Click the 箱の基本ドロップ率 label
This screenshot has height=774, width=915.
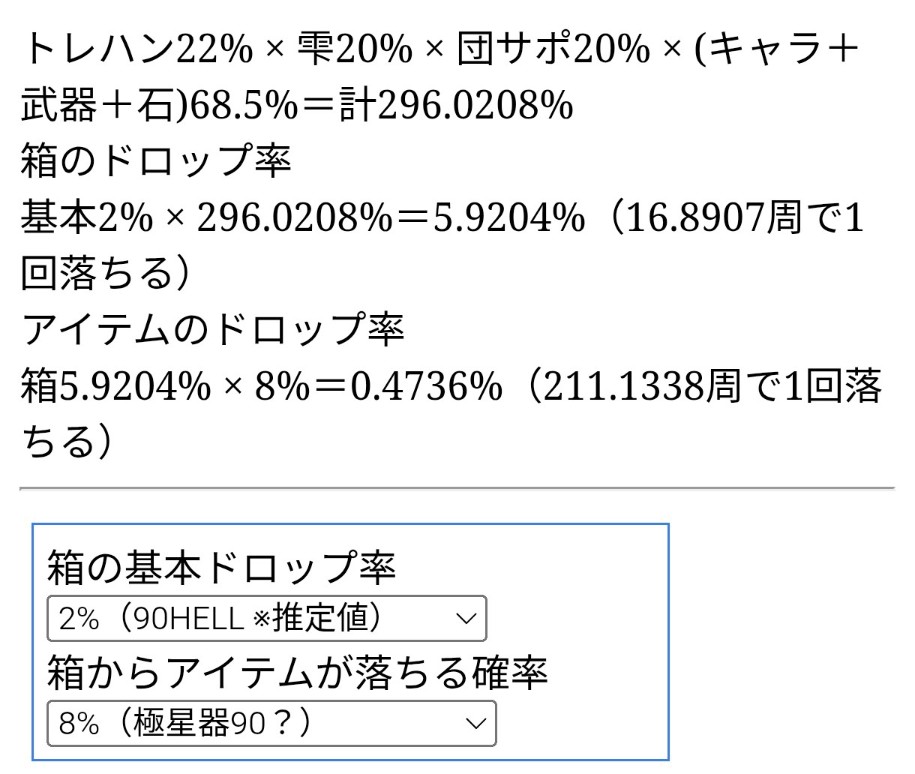[221, 569]
